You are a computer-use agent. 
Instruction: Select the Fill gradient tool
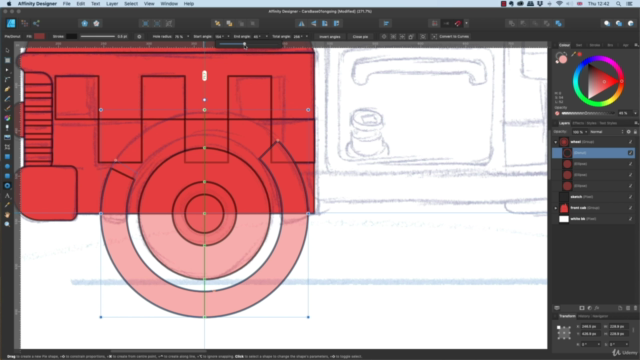click(x=7, y=118)
